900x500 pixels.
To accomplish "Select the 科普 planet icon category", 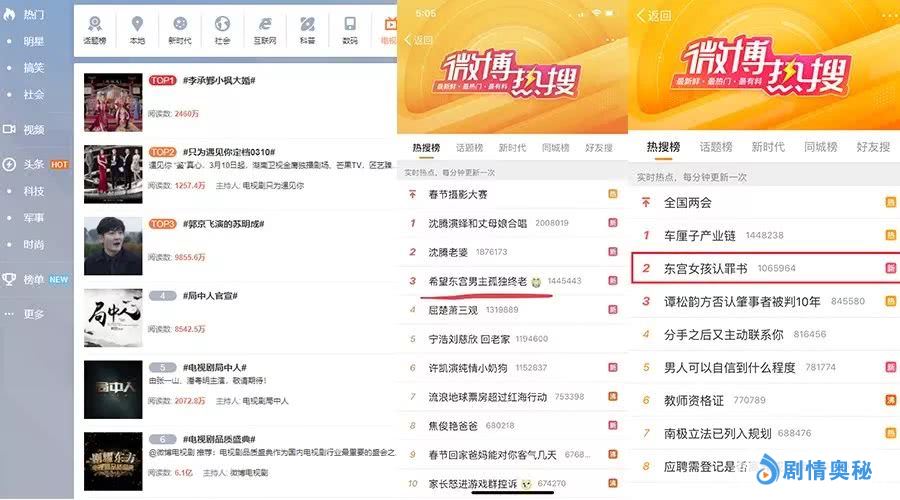I will click(x=308, y=28).
